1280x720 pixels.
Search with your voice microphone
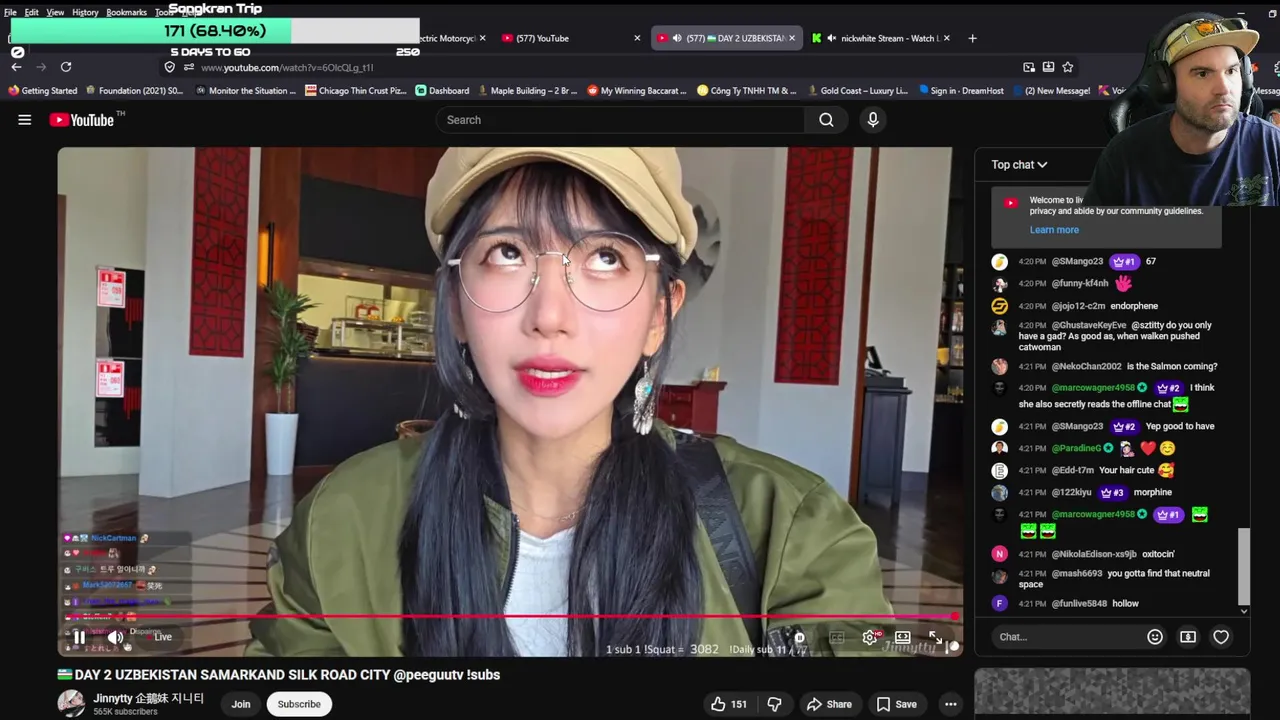pos(873,120)
